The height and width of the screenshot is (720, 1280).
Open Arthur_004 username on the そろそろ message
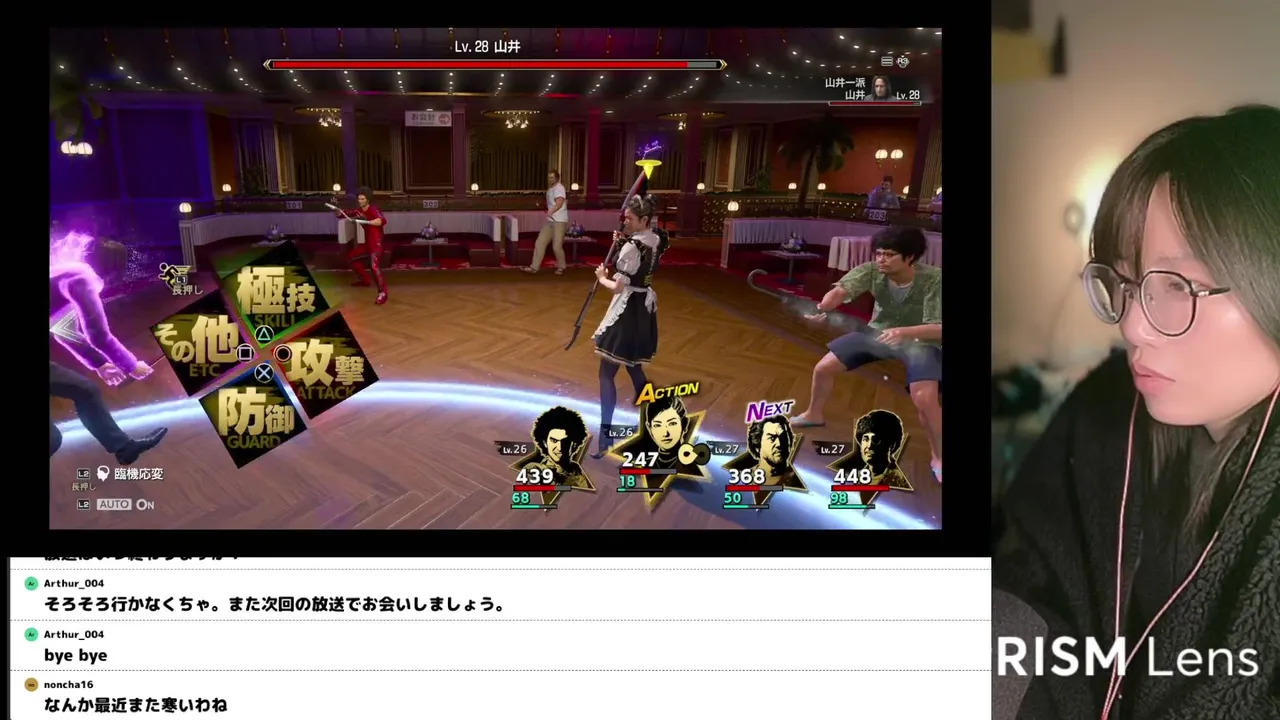click(74, 583)
